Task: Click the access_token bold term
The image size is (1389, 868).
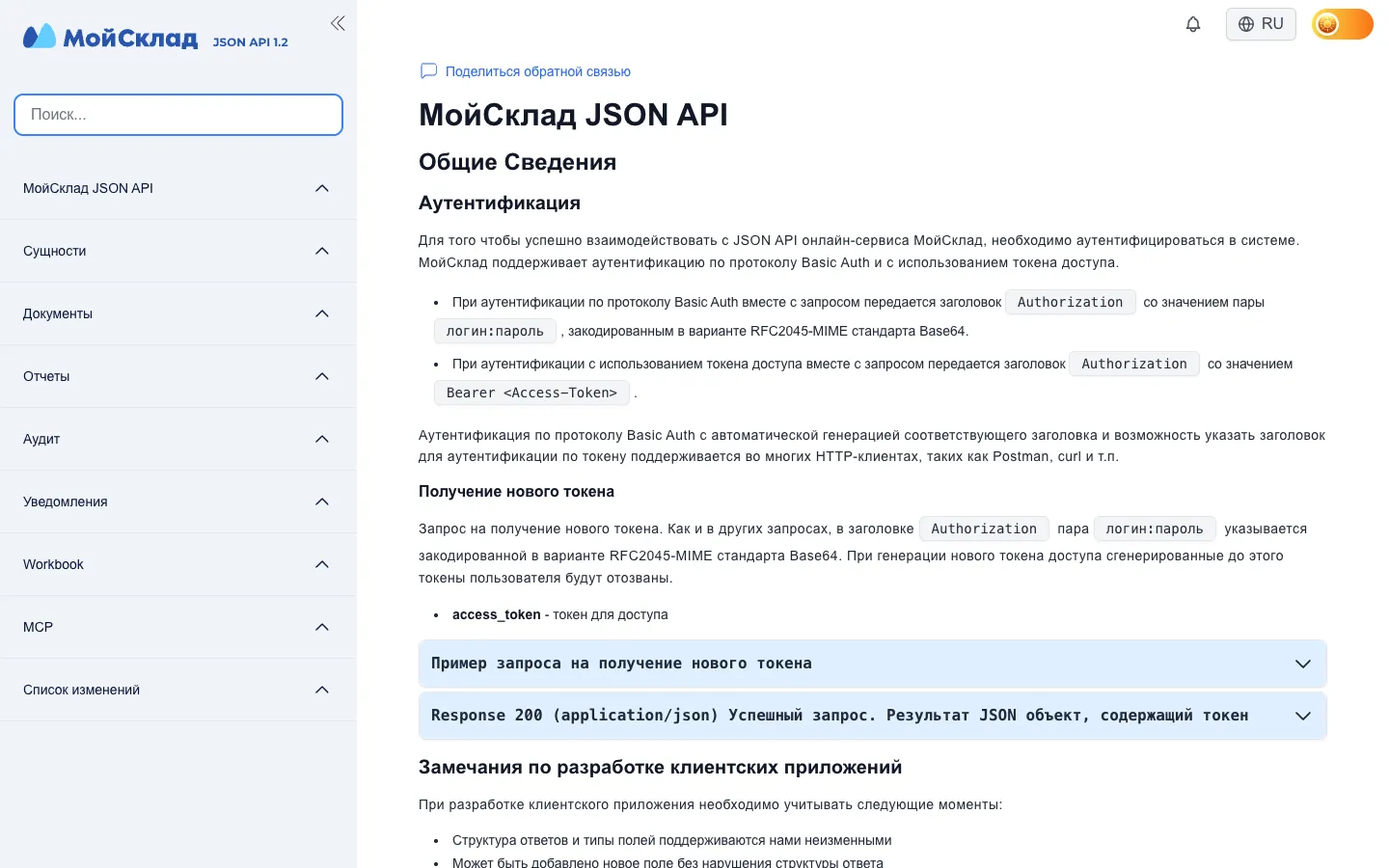Action: [x=496, y=614]
